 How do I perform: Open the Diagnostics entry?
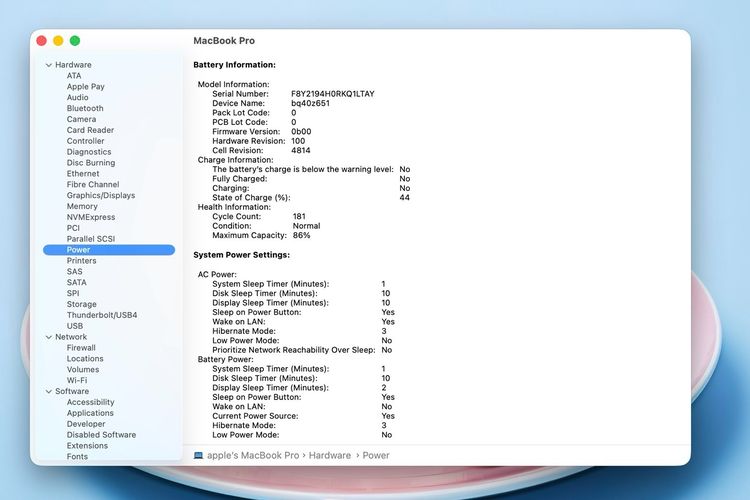89,152
